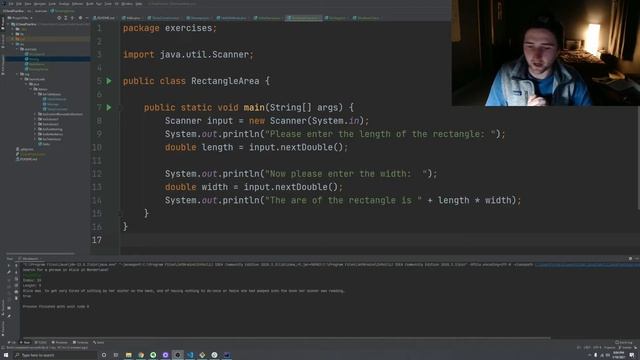640x360 pixels.
Task: Open the Build menu
Action: tap(89, 4)
